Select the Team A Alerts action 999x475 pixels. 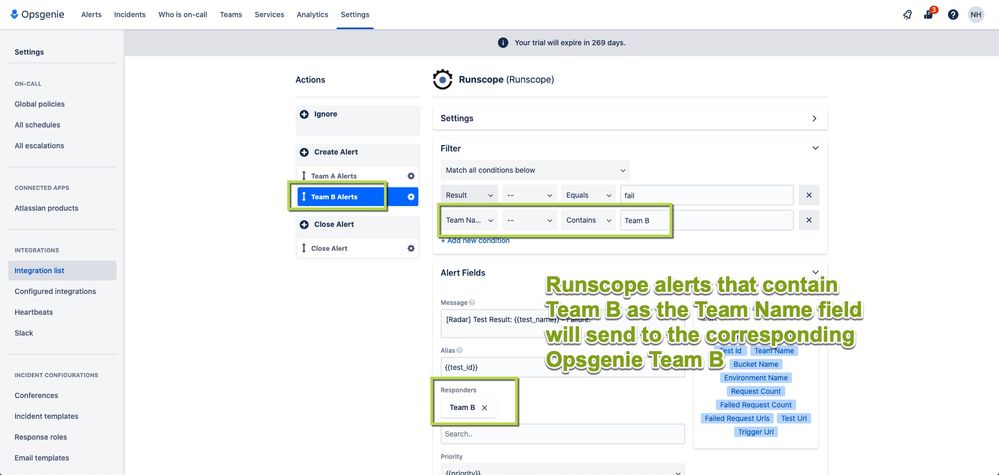357,176
